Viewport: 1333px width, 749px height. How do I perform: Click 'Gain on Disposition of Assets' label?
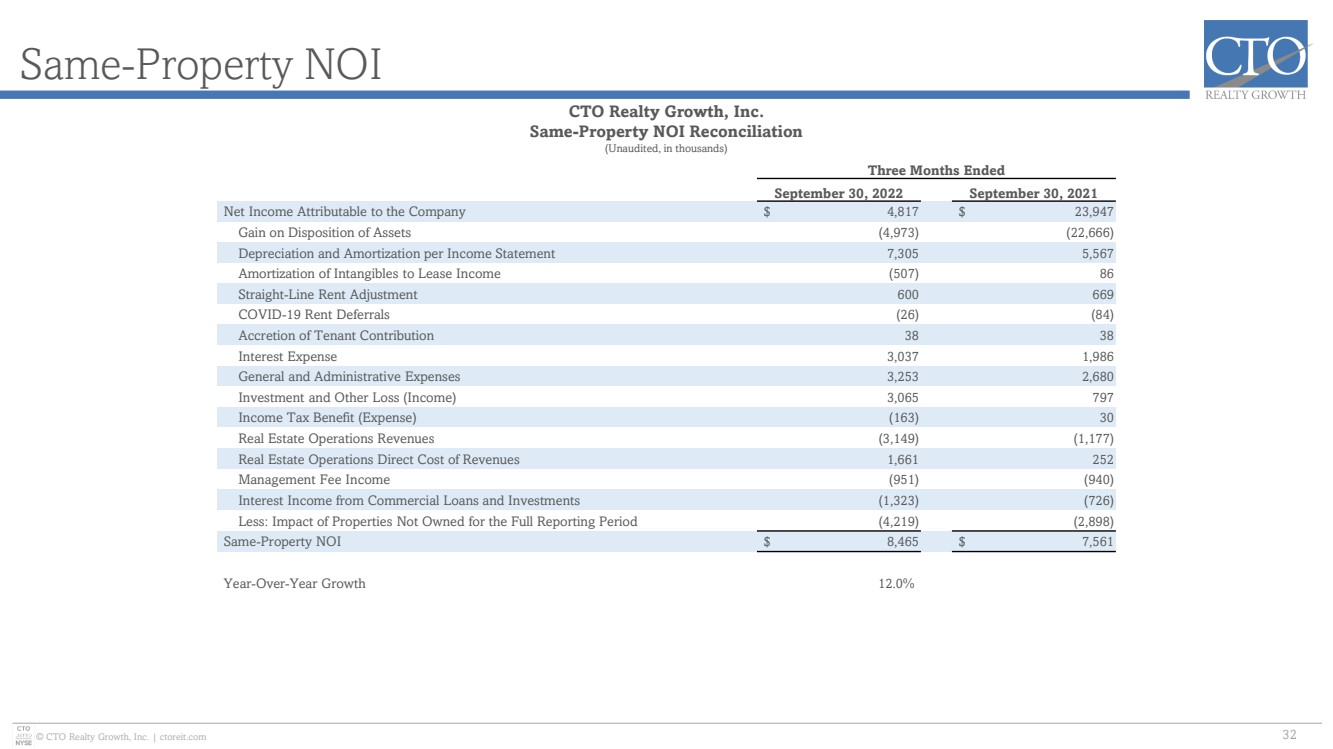tap(324, 232)
